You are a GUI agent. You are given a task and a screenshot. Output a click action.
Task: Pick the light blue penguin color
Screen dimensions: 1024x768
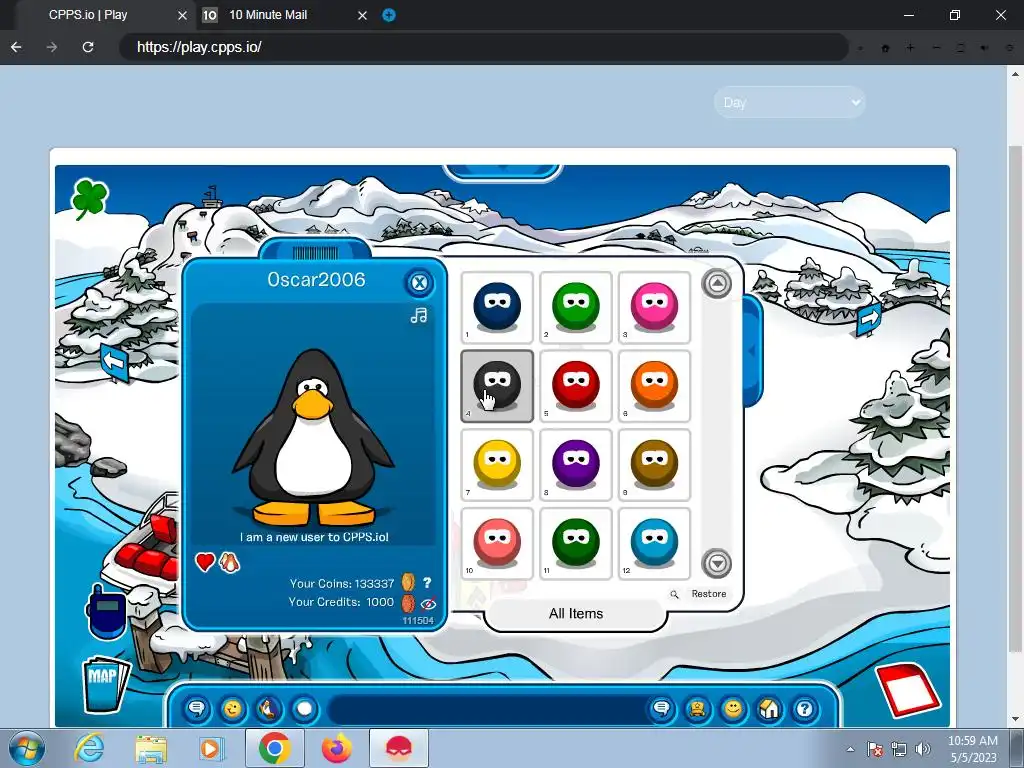(x=654, y=543)
